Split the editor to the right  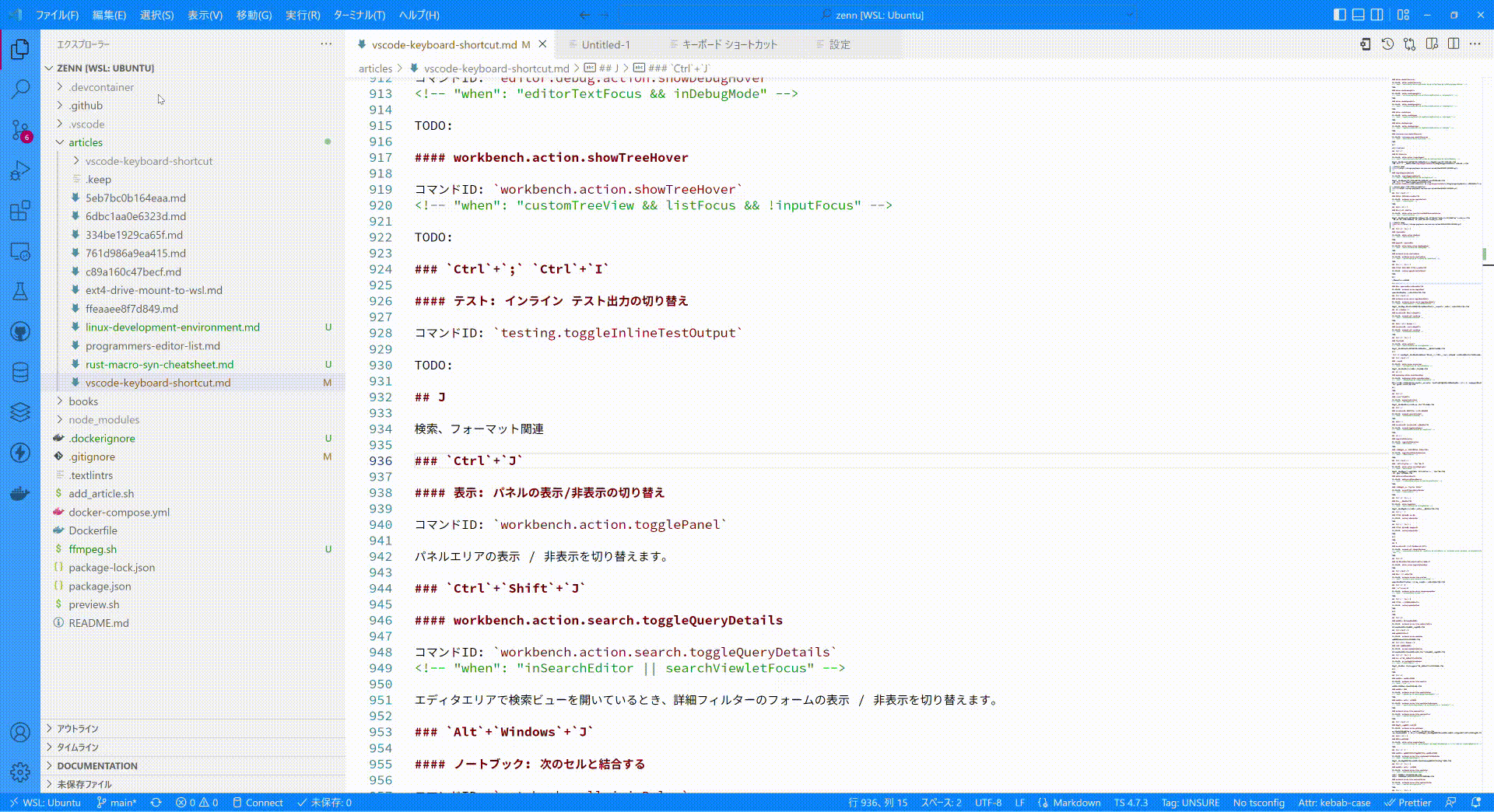pos(1454,44)
